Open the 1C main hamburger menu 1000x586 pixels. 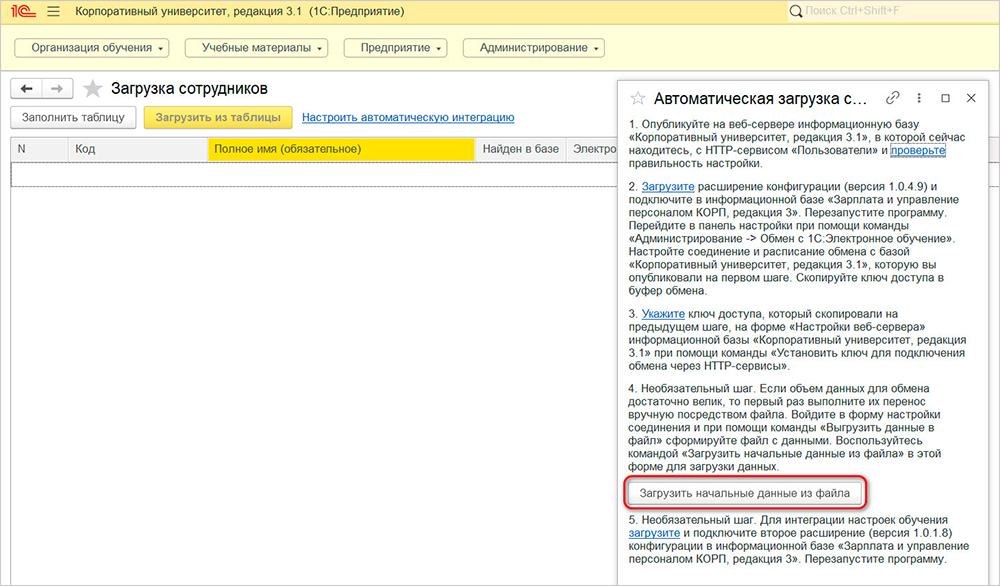pyautogui.click(x=54, y=11)
